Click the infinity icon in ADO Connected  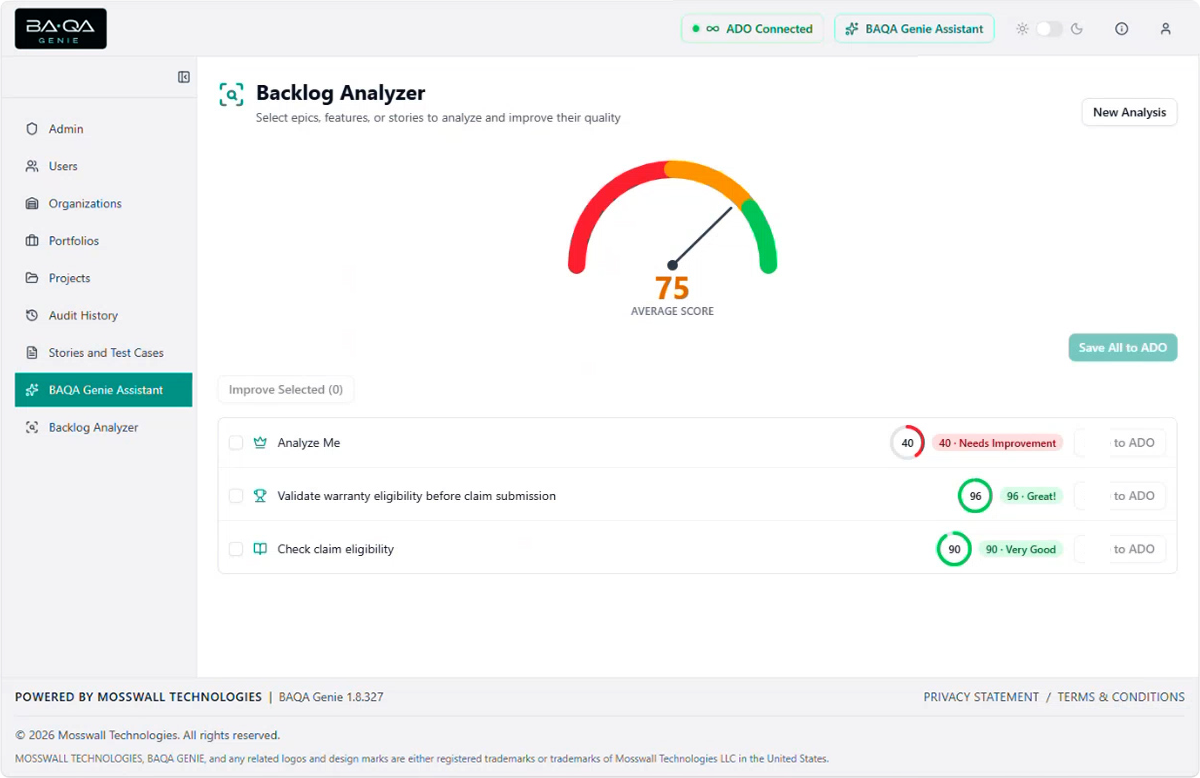click(x=712, y=29)
